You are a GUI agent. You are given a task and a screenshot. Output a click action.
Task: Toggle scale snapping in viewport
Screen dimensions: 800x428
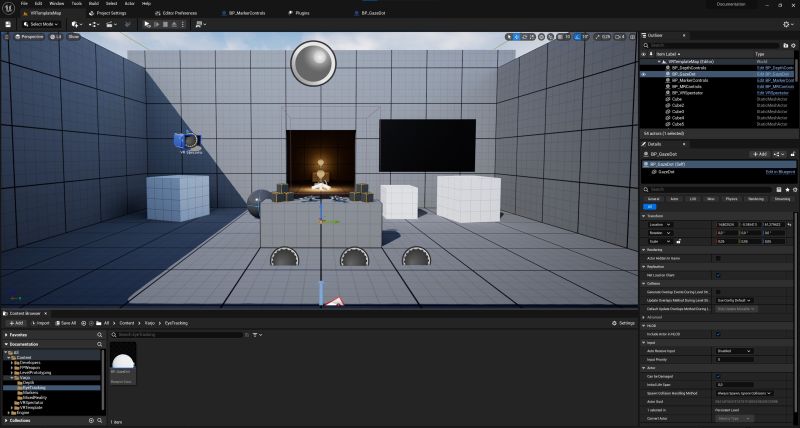coord(596,37)
